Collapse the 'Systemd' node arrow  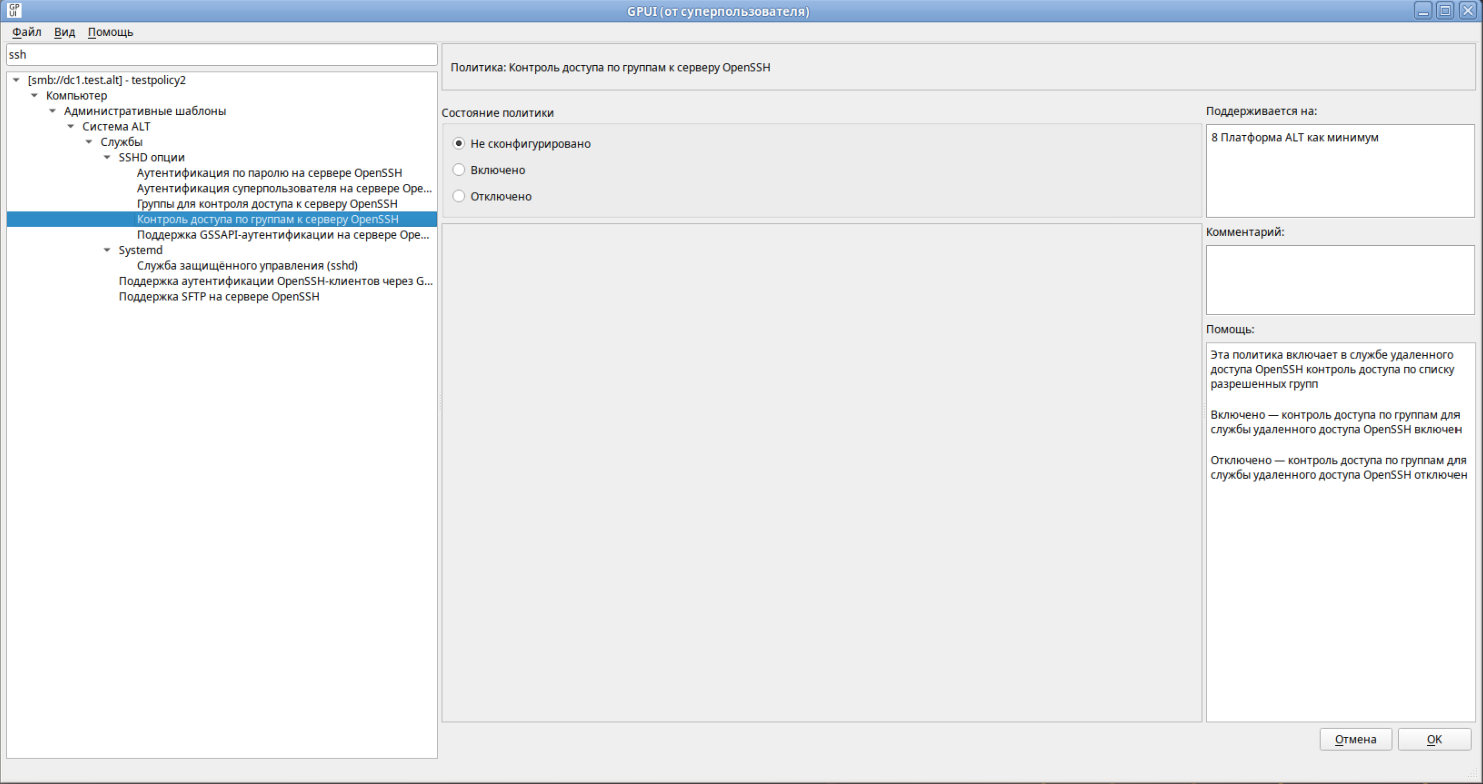(107, 250)
